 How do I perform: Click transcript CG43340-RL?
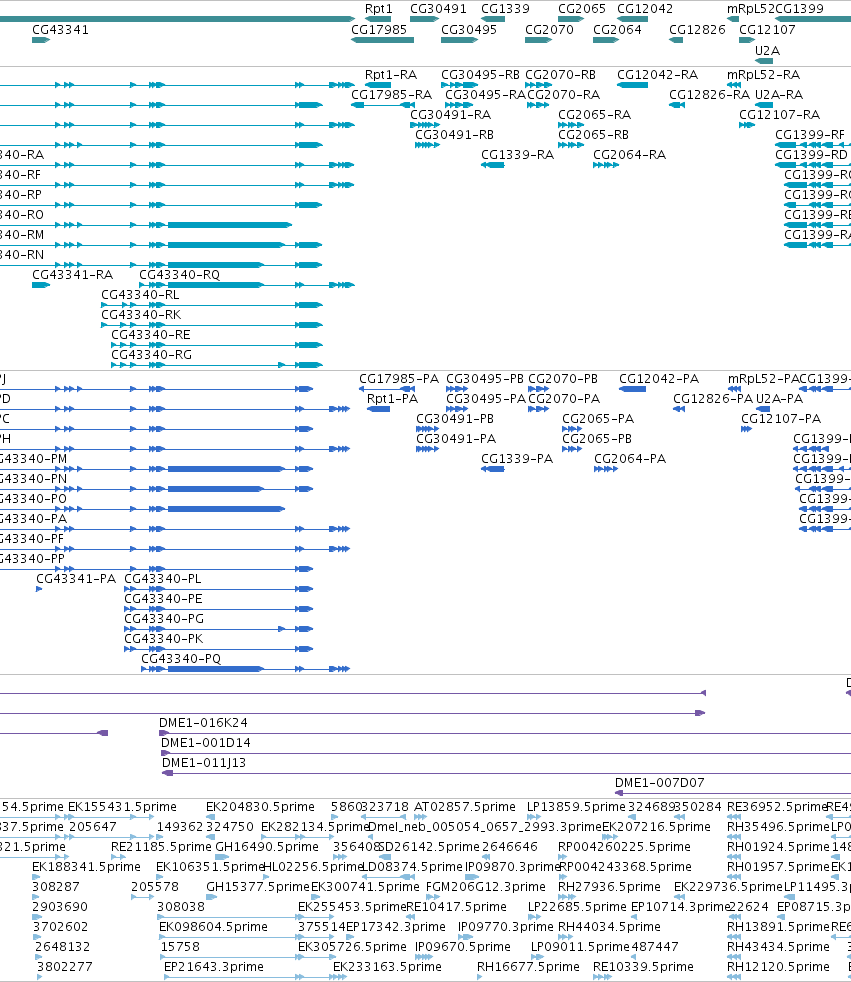pyautogui.click(x=140, y=295)
